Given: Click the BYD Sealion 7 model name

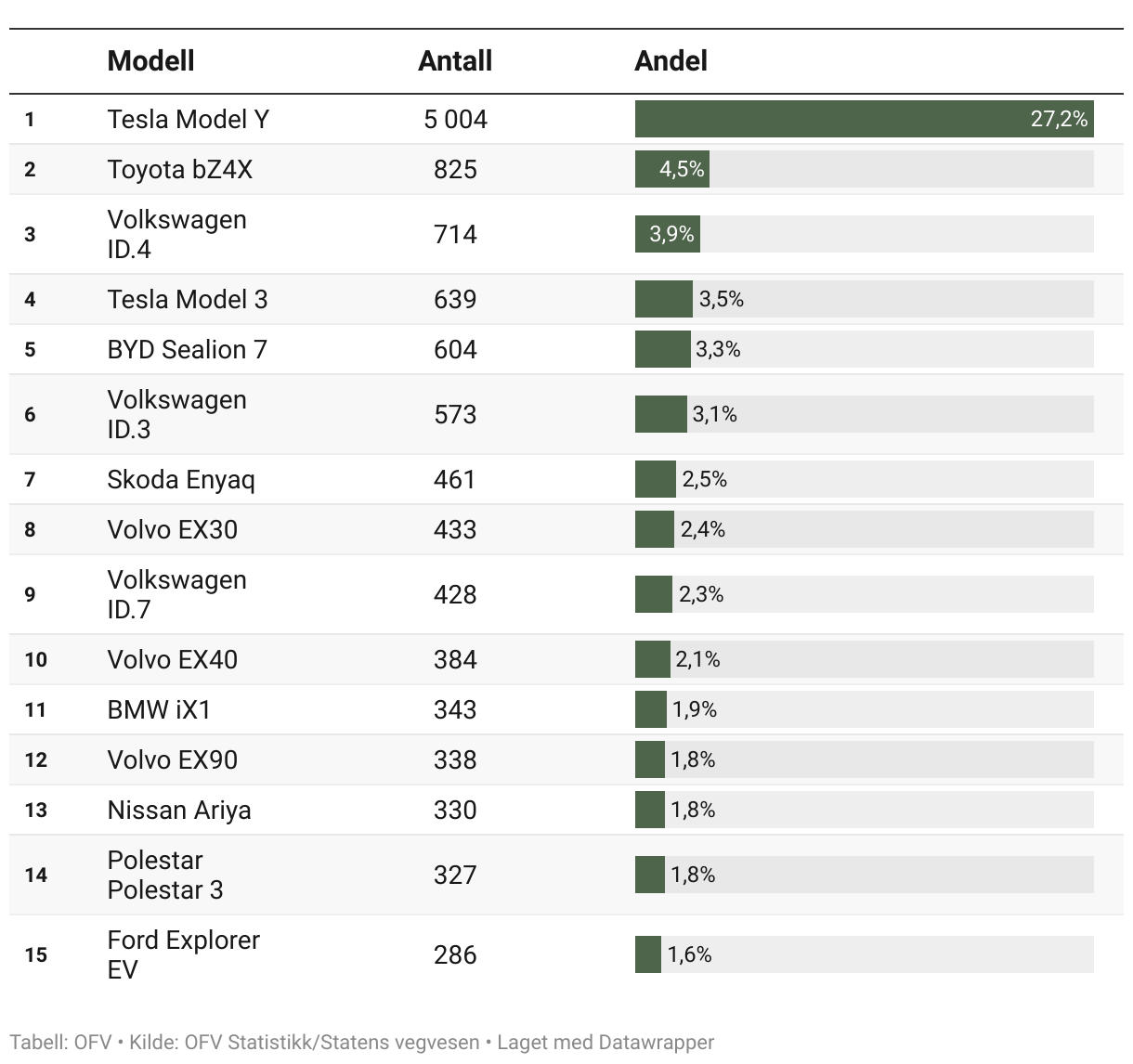Looking at the screenshot, I should [x=187, y=350].
